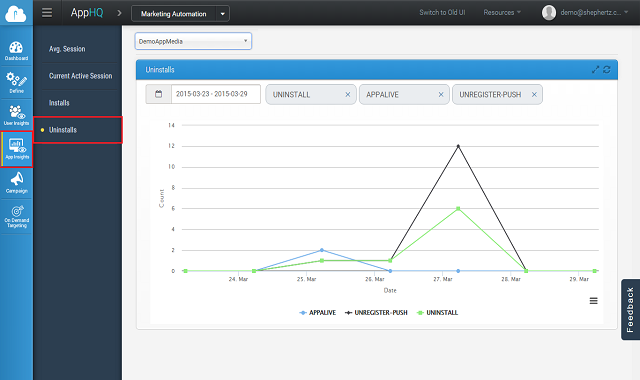Toggle the hamburger sidebar menu
The width and height of the screenshot is (640, 380).
(47, 13)
